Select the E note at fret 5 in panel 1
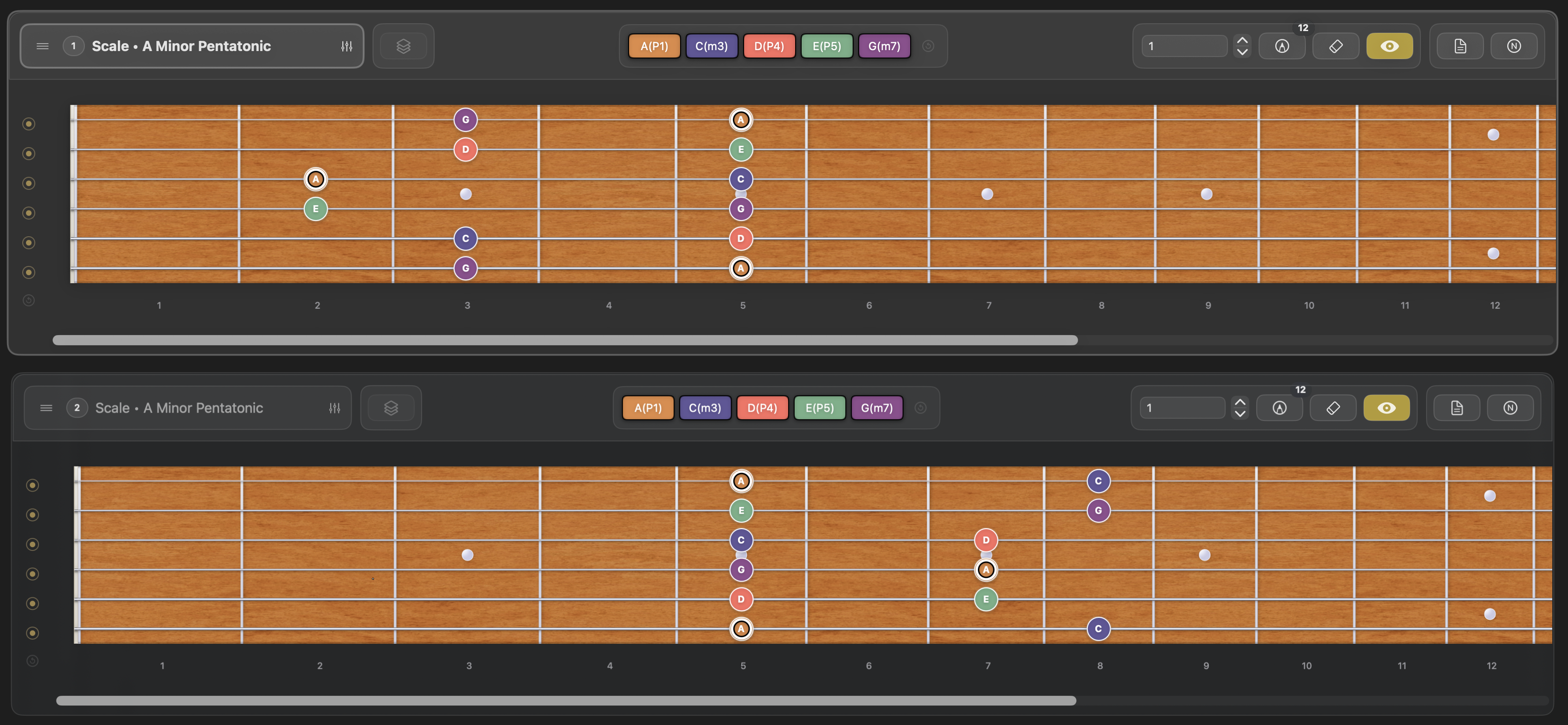This screenshot has width=1568, height=725. (741, 150)
